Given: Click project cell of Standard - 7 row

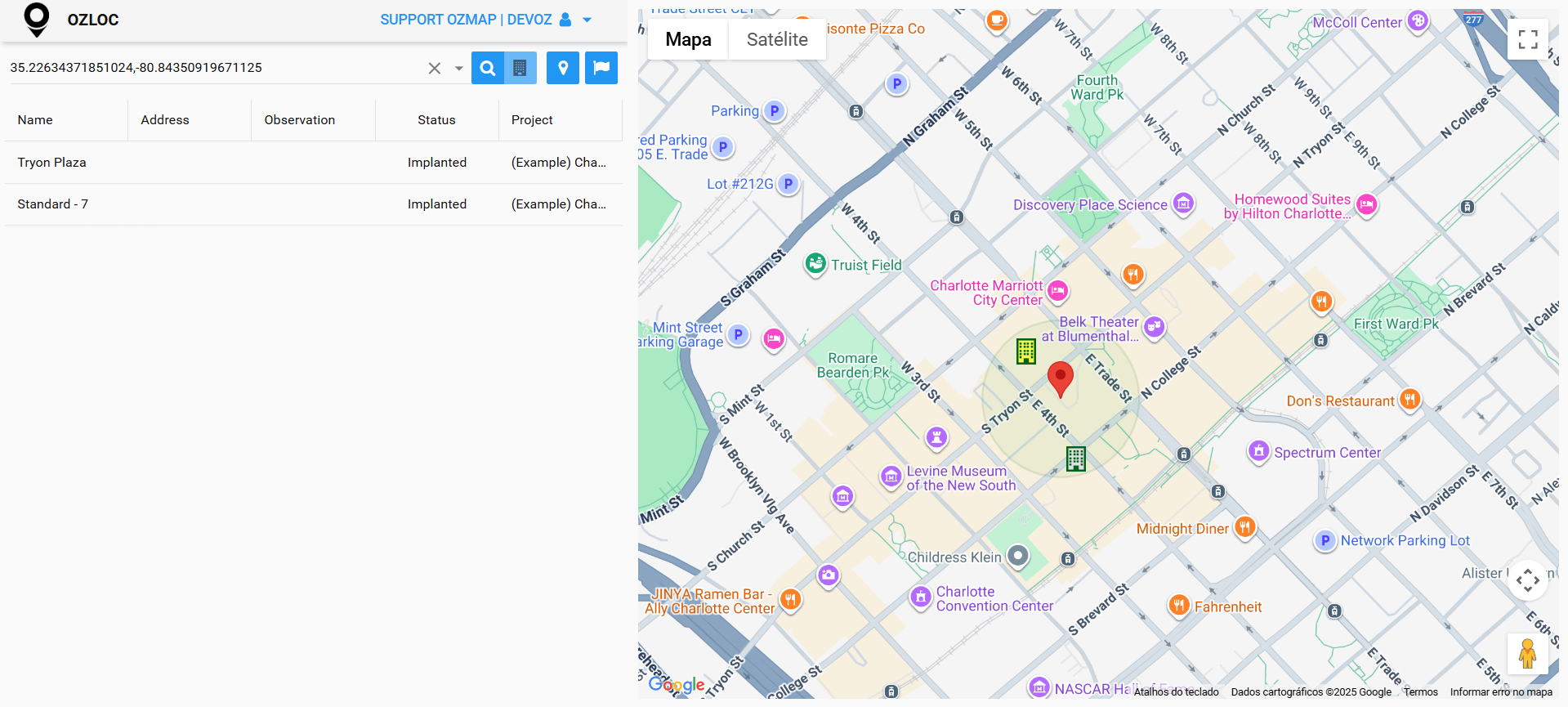Looking at the screenshot, I should (x=559, y=204).
